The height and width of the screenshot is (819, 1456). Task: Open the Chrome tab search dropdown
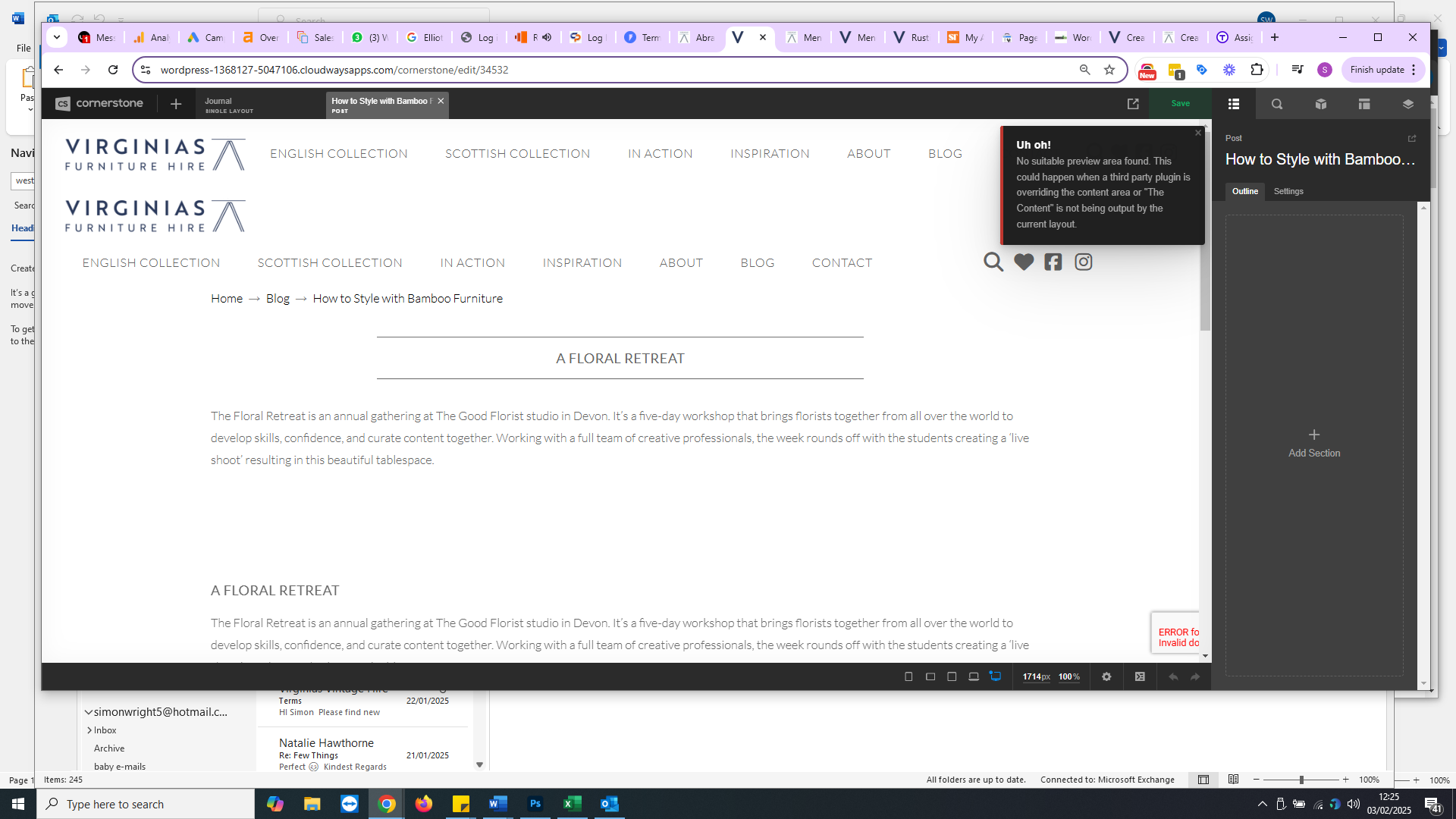pos(57,37)
